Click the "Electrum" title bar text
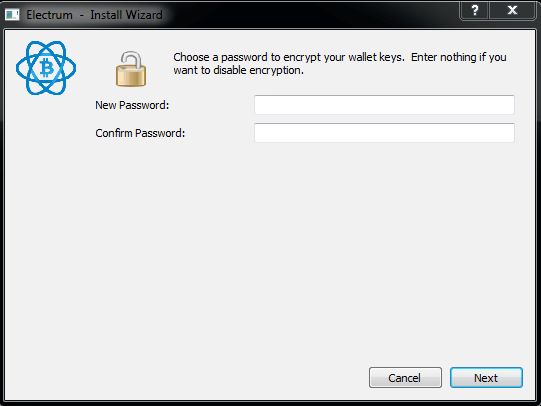 pyautogui.click(x=49, y=15)
